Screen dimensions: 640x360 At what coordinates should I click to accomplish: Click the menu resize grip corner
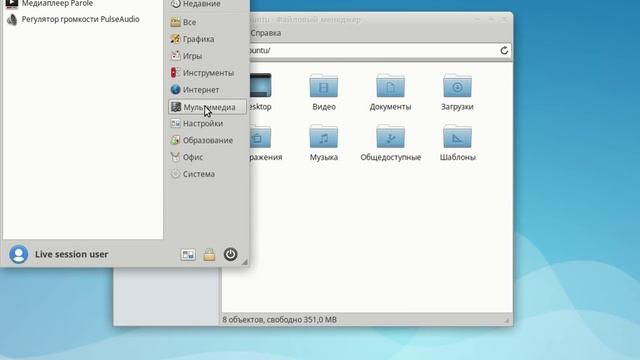(x=244, y=262)
